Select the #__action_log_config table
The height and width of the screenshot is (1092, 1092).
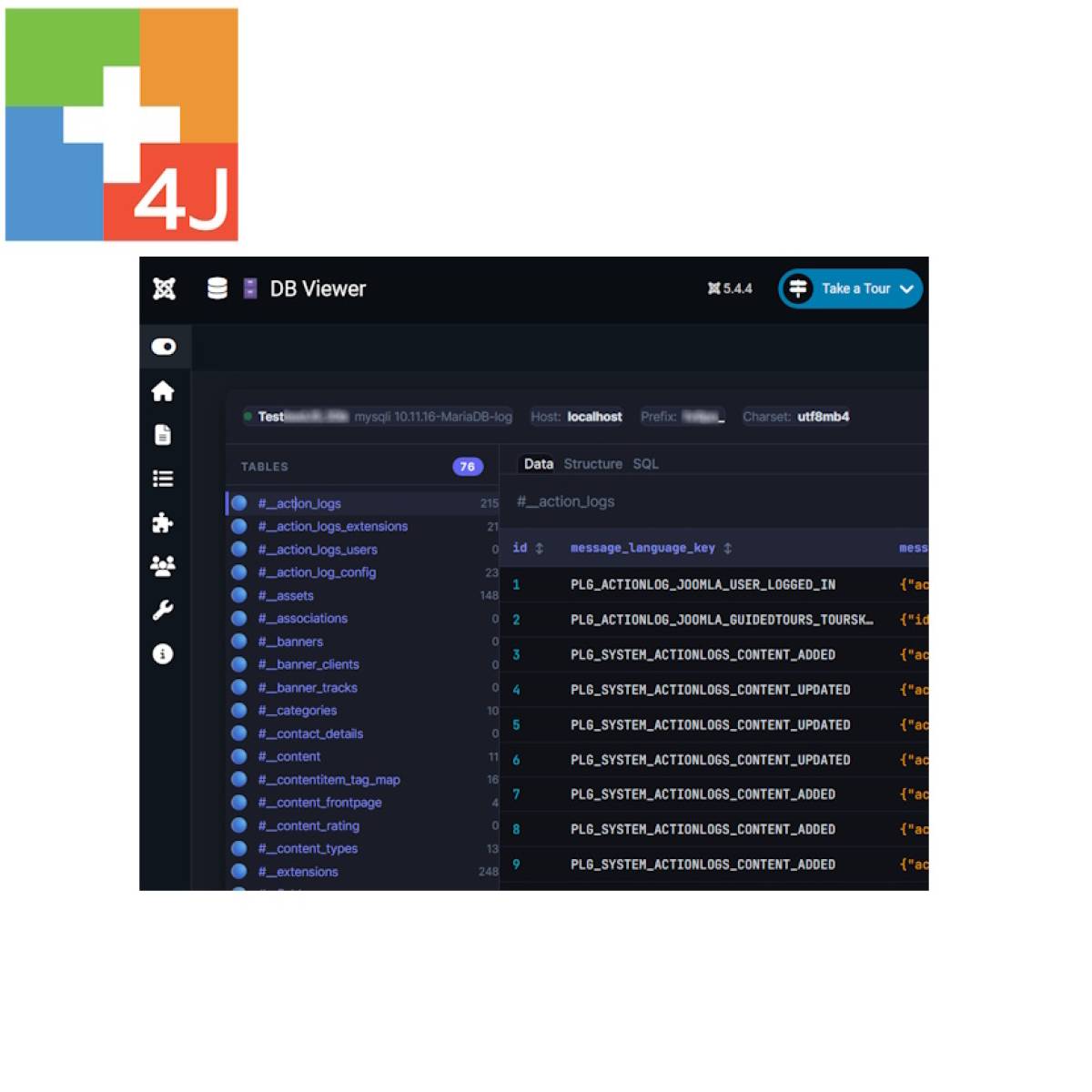[x=363, y=572]
